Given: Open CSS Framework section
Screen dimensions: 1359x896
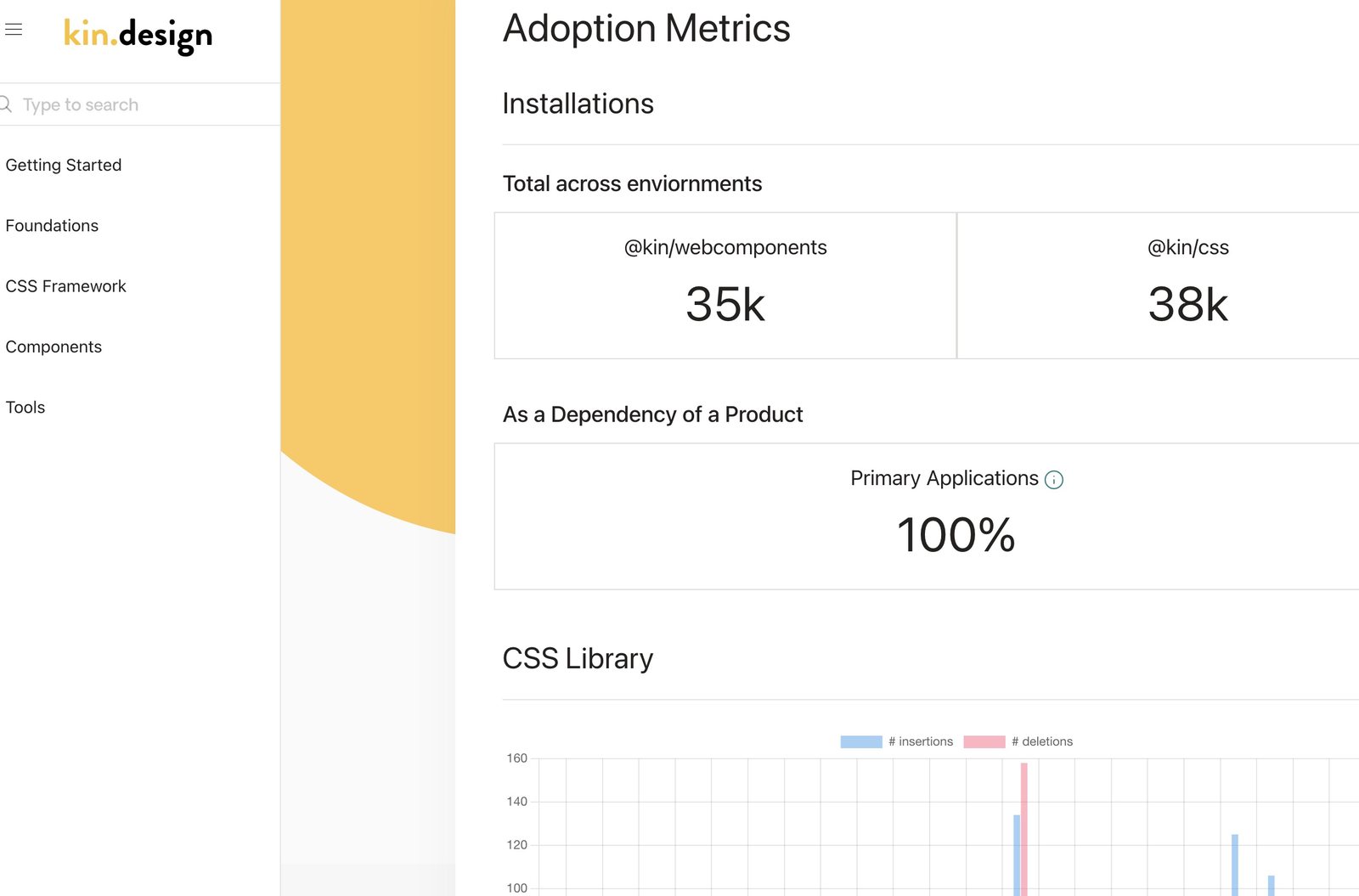Looking at the screenshot, I should 65,286.
